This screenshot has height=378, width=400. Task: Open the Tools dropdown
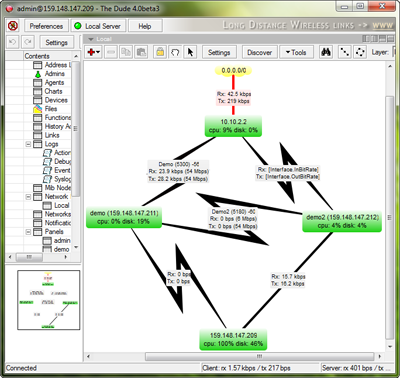pyautogui.click(x=295, y=52)
